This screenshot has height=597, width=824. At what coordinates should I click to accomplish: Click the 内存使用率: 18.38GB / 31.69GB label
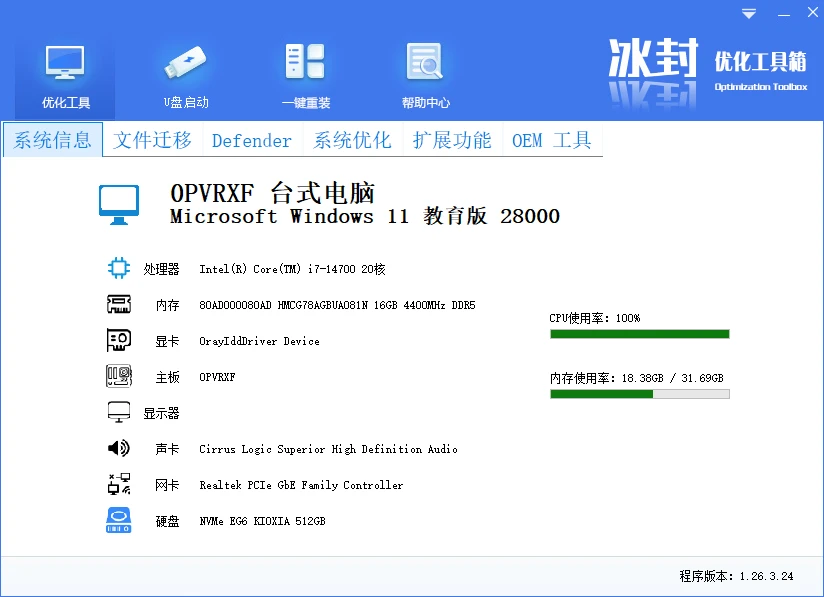[x=637, y=378]
